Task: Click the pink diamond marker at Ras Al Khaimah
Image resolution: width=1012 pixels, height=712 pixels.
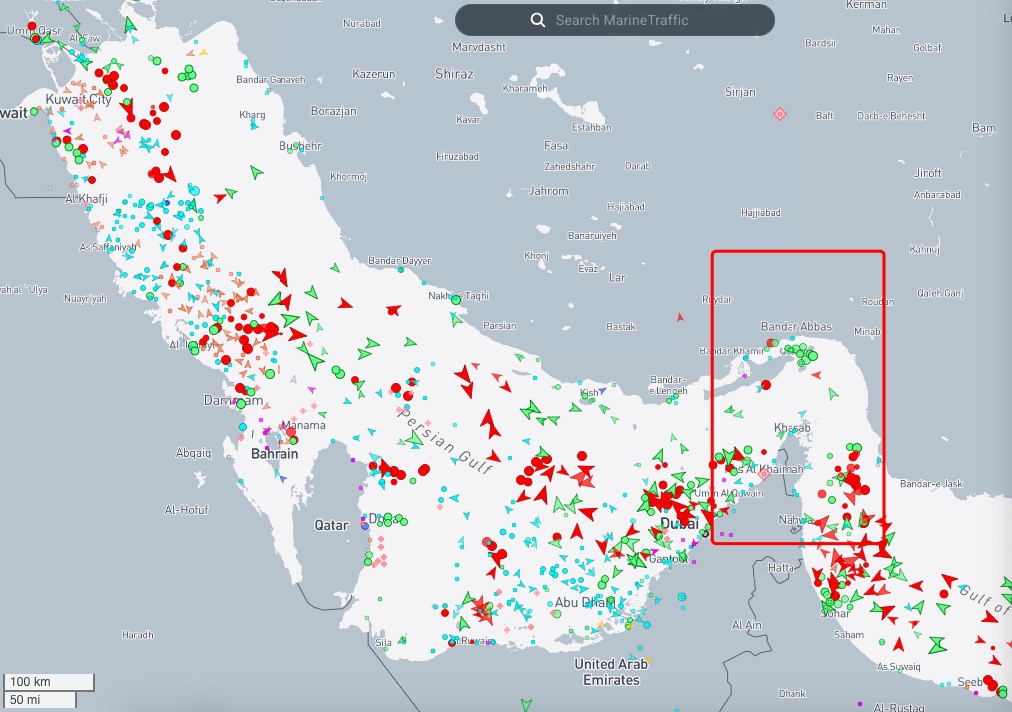Action: coord(763,474)
